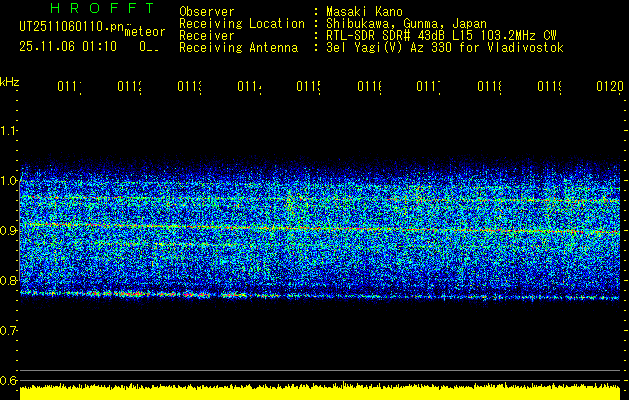Viewport: 629px width, 400px height.
Task: Click the 0118 time marker
Action: pyautogui.click(x=489, y=87)
